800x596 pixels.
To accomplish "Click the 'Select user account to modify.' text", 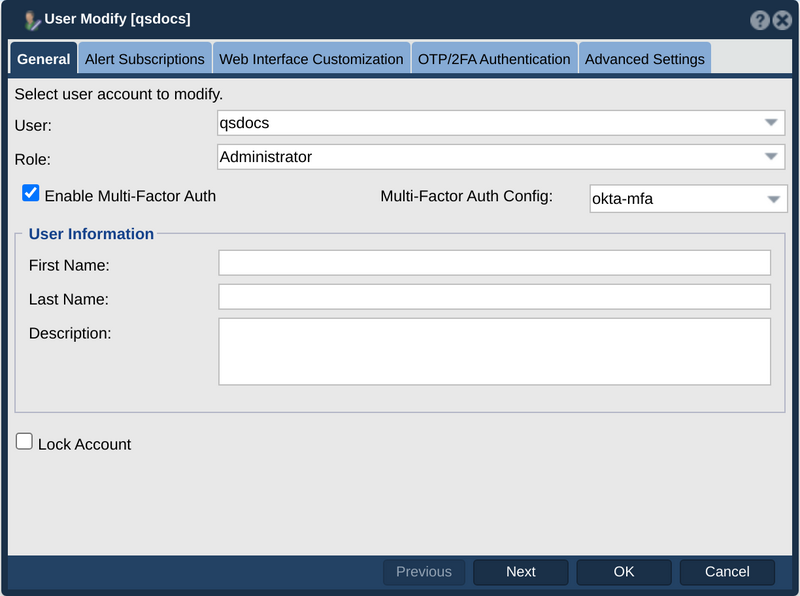I will point(118,94).
